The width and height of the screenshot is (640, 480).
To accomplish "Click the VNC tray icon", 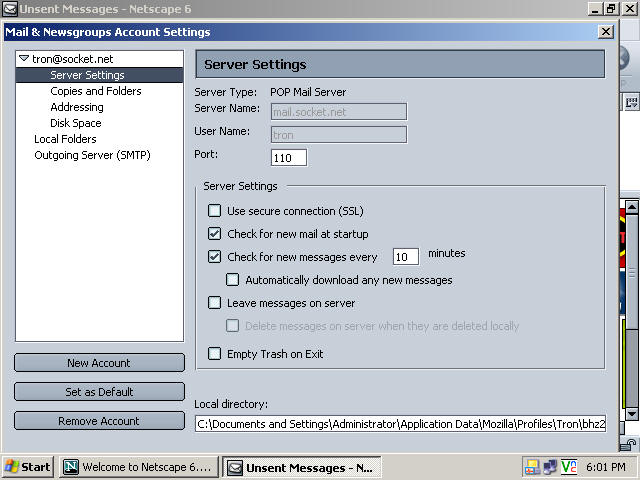I will click(x=569, y=467).
